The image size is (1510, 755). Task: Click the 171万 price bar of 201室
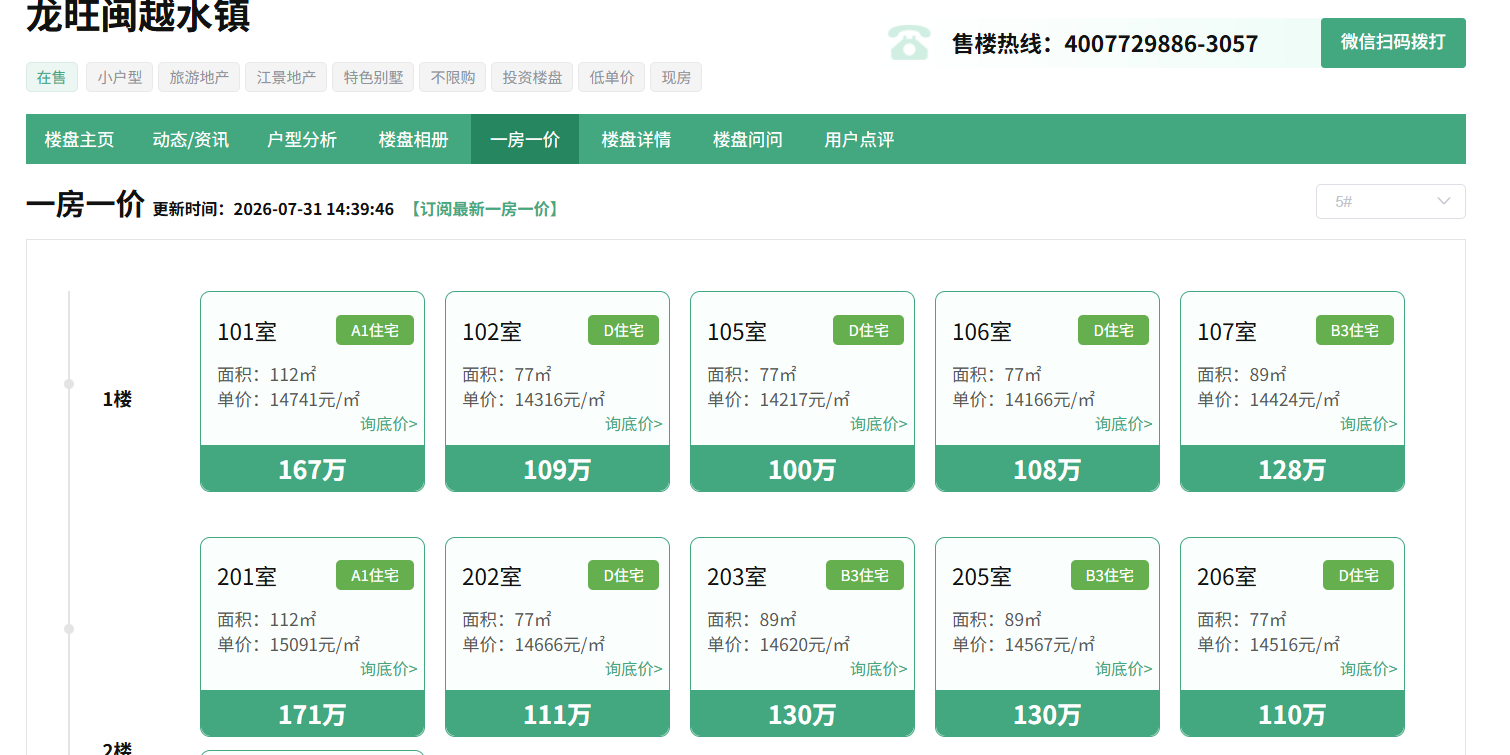tap(312, 714)
